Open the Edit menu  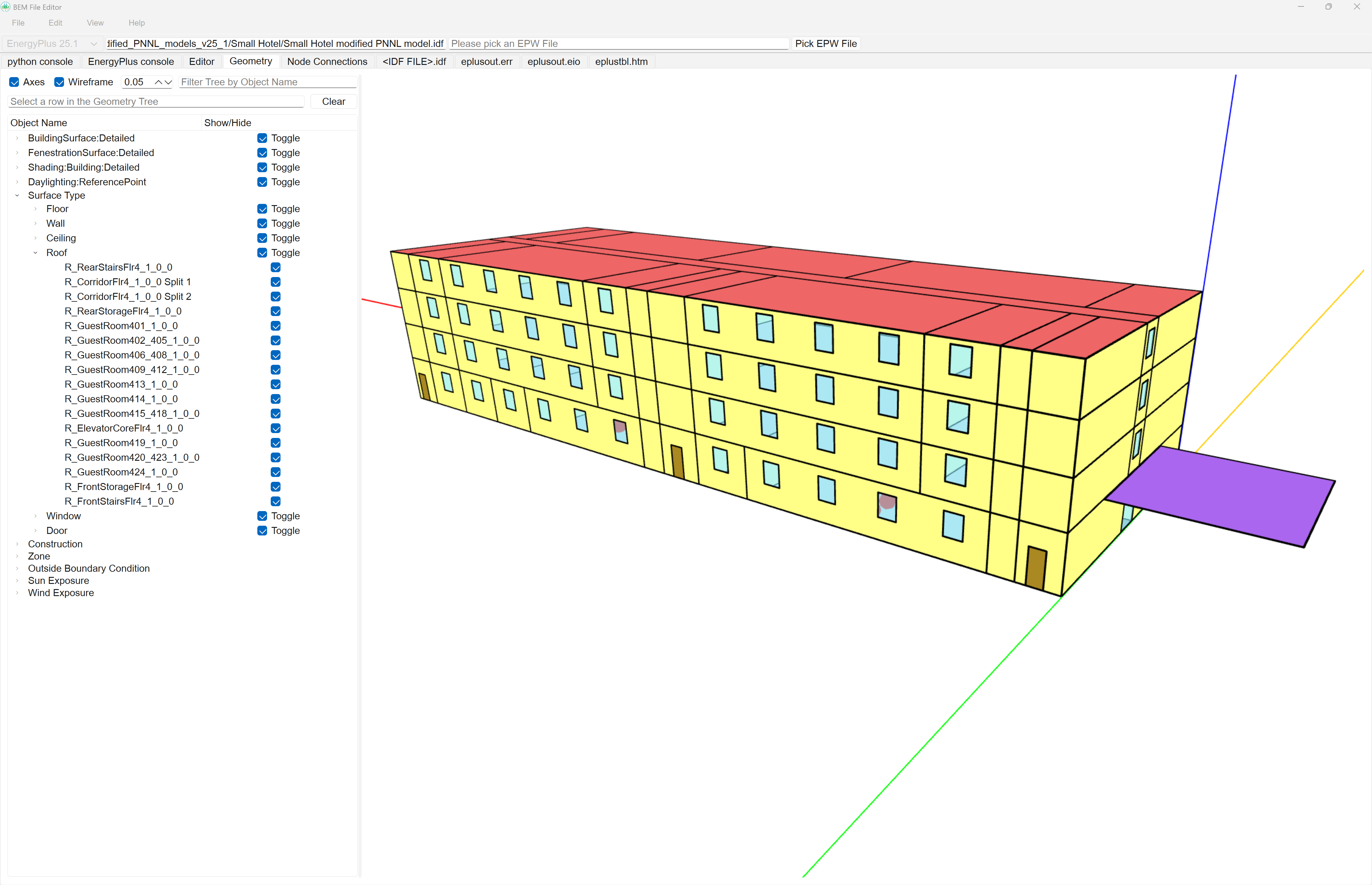[x=55, y=23]
